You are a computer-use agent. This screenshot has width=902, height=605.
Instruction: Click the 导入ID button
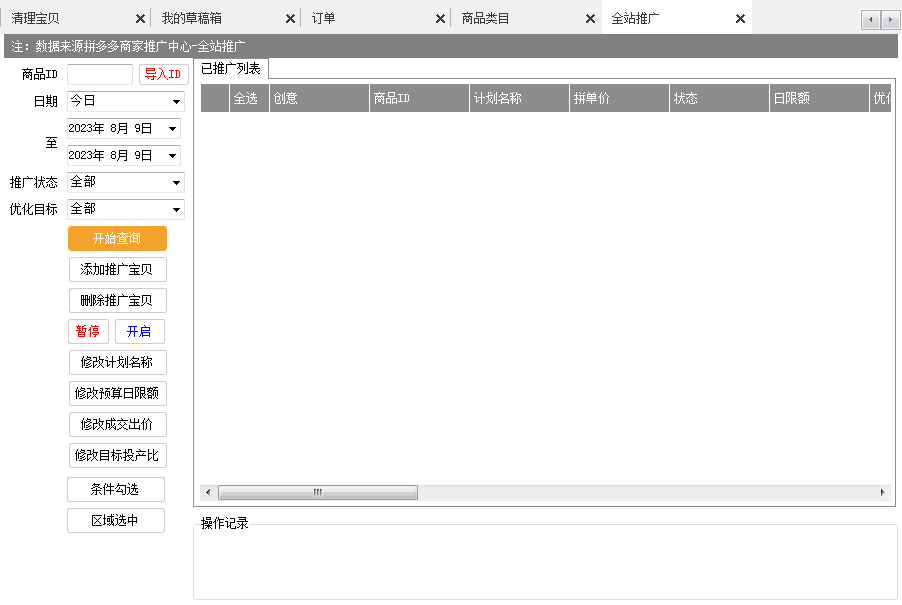[163, 74]
